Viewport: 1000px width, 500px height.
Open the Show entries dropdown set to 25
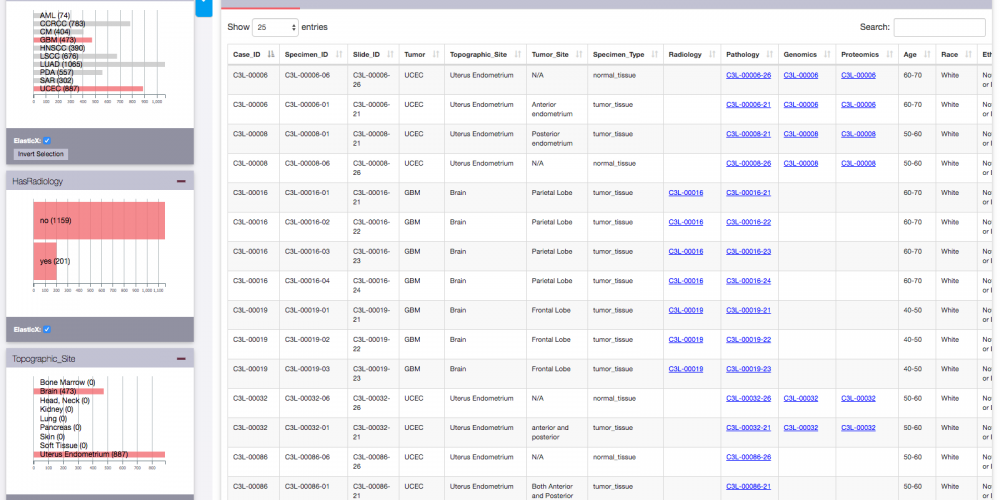point(276,27)
